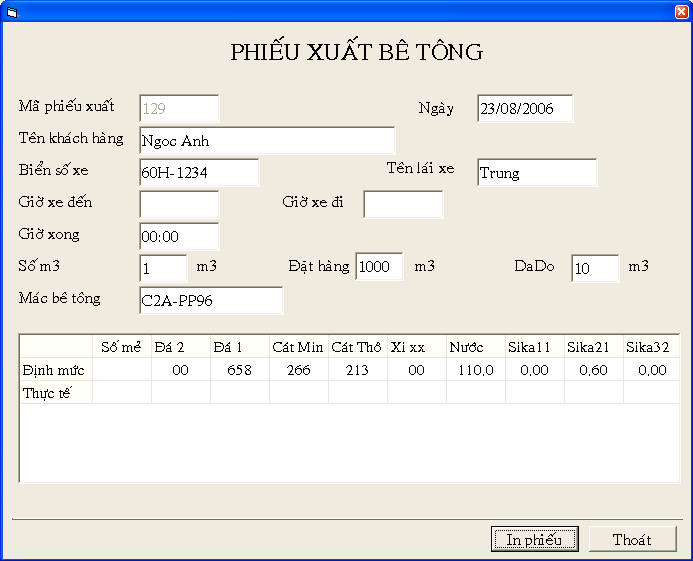The width and height of the screenshot is (693, 561).
Task: Click the Đá 1 column header
Action: click(240, 347)
